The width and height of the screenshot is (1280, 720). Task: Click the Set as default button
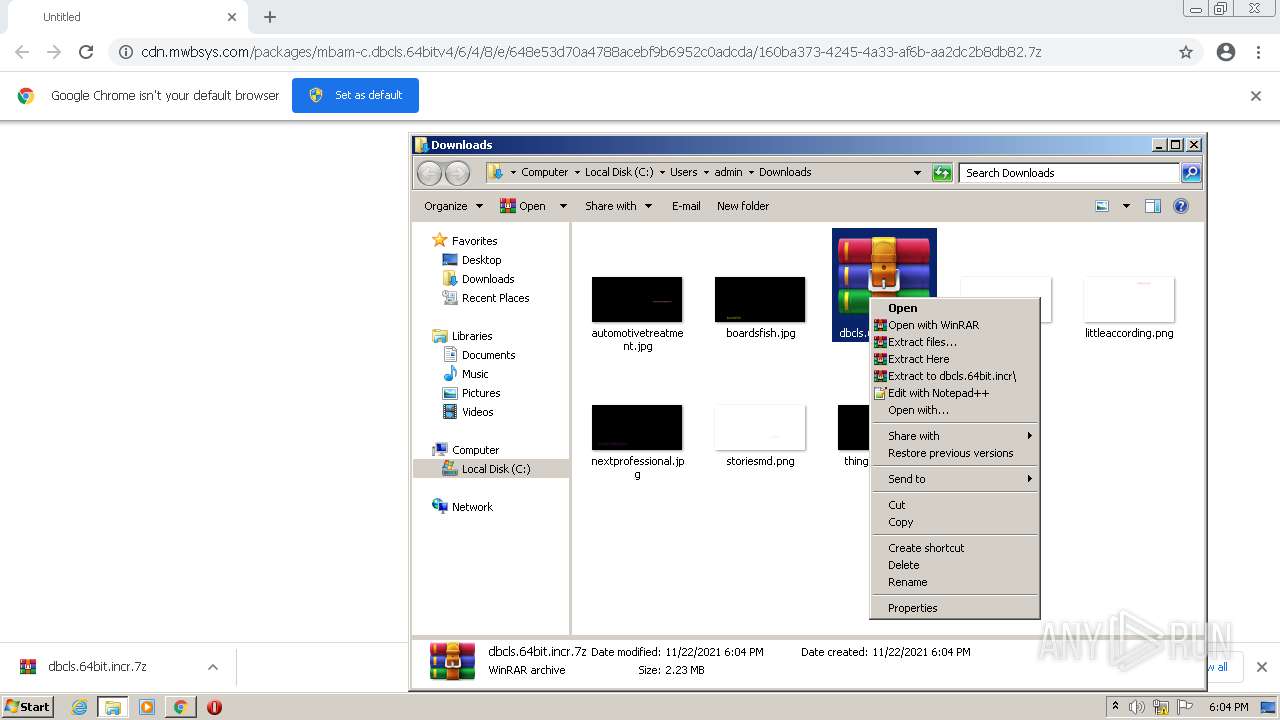tap(355, 95)
